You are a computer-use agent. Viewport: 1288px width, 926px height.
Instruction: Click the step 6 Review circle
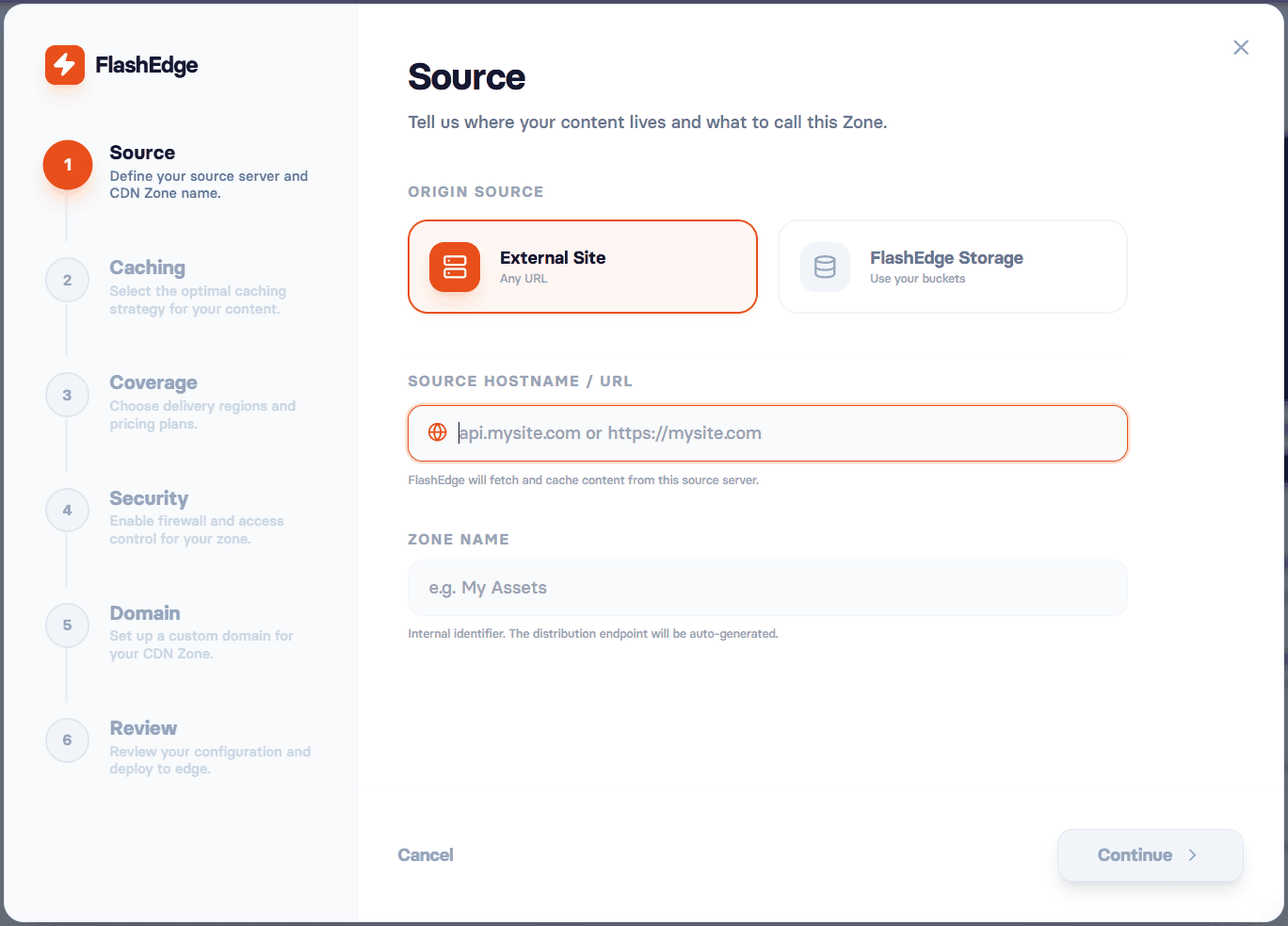click(x=68, y=739)
